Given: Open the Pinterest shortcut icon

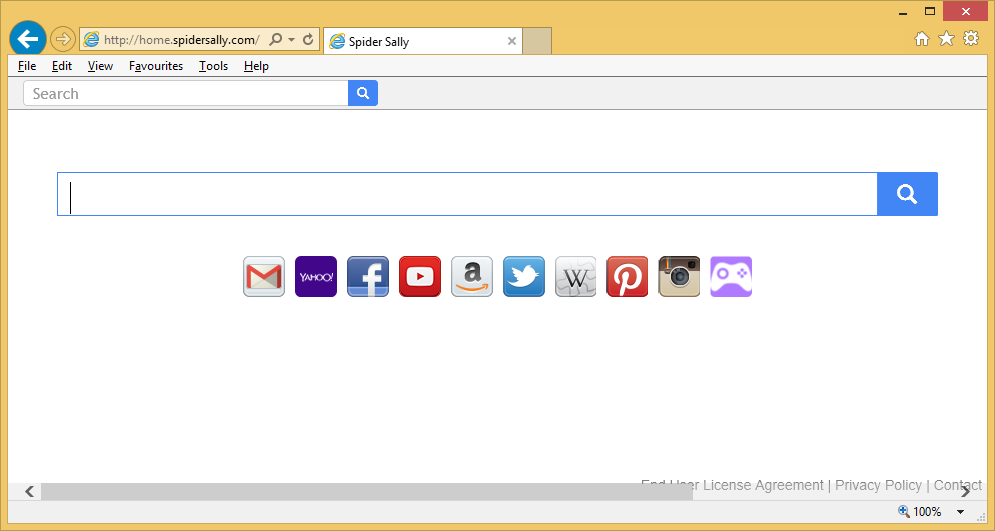Looking at the screenshot, I should click(x=628, y=277).
